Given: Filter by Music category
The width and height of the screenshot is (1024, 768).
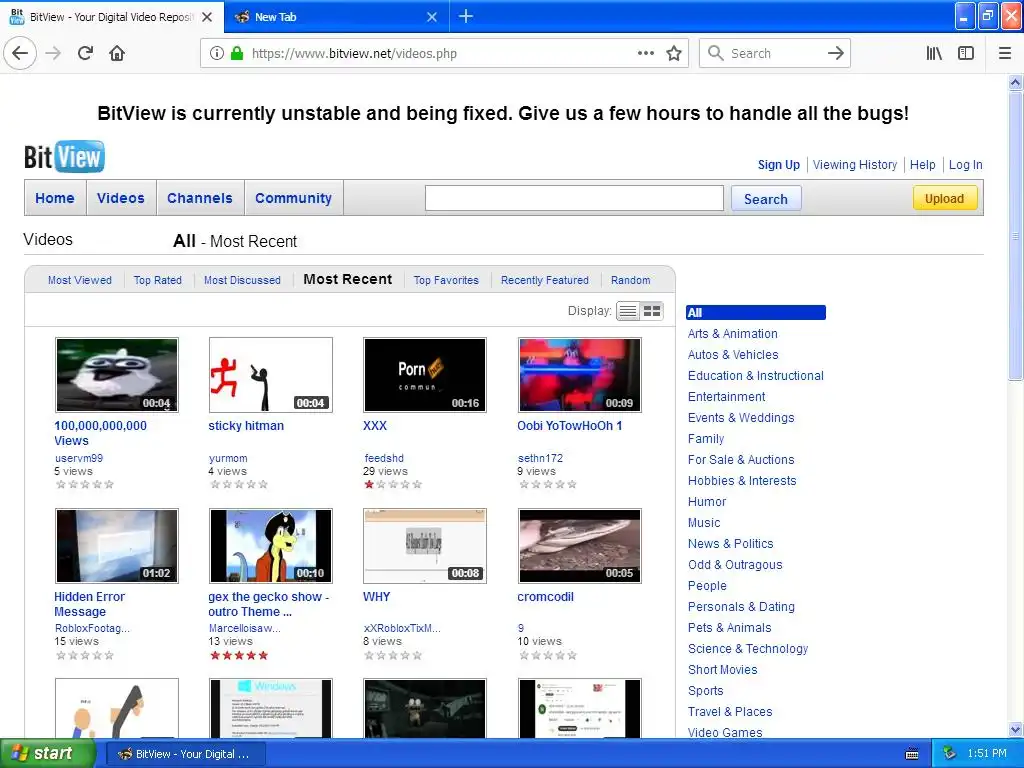Looking at the screenshot, I should tap(704, 522).
